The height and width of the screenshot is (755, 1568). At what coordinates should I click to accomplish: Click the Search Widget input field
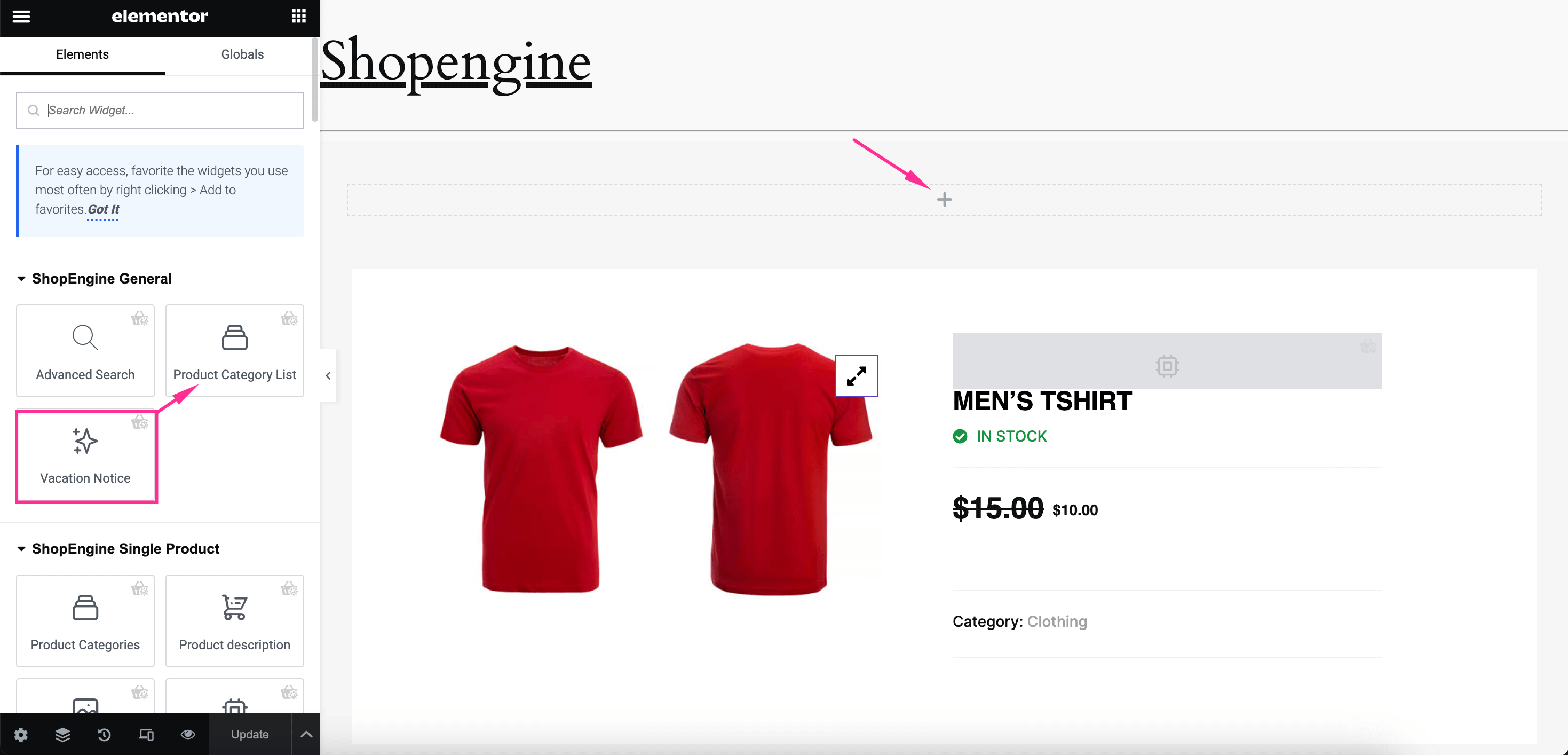coord(159,110)
